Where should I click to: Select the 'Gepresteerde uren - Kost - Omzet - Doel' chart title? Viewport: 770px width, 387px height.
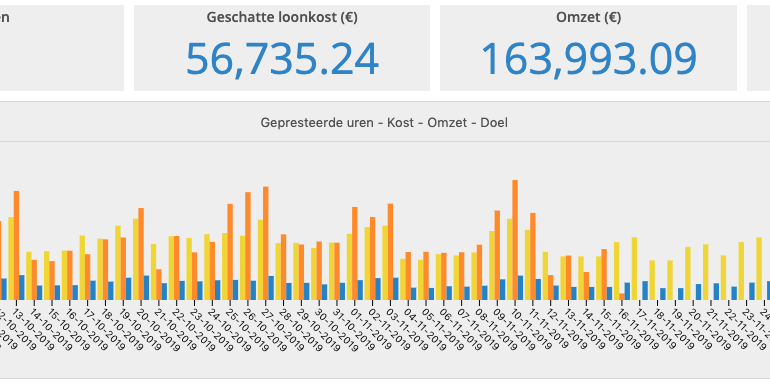pos(384,123)
